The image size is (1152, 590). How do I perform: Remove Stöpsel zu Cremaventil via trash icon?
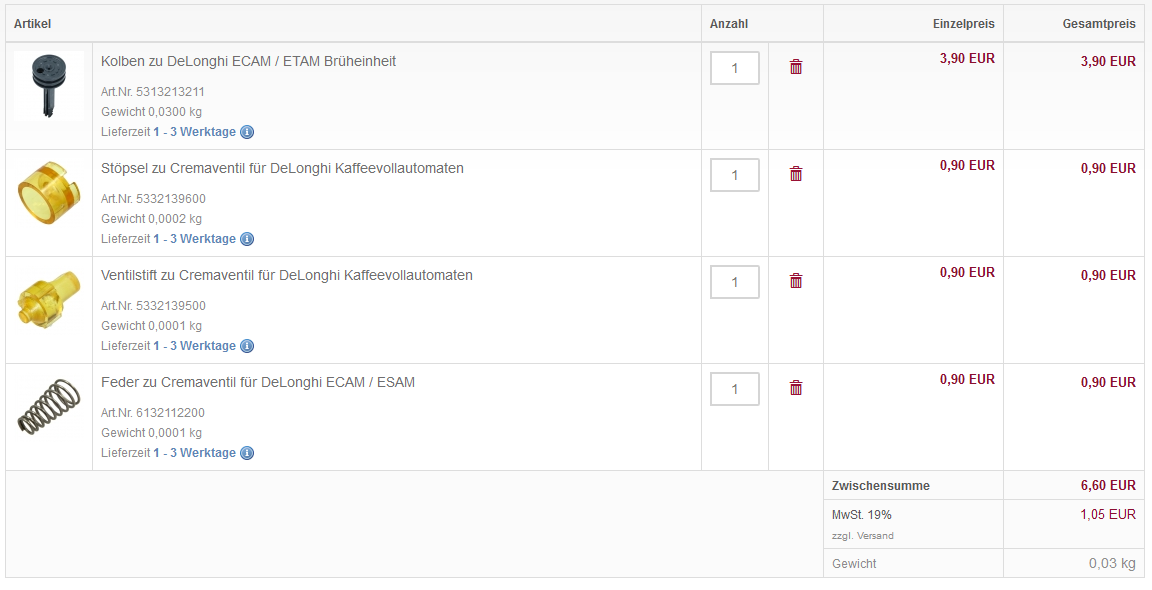click(x=796, y=174)
